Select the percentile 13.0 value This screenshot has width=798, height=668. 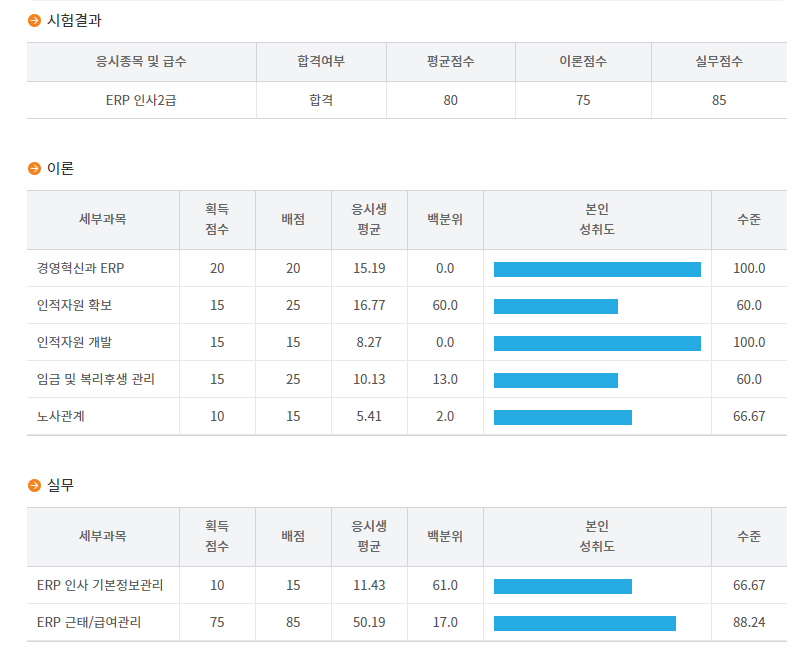pos(445,380)
